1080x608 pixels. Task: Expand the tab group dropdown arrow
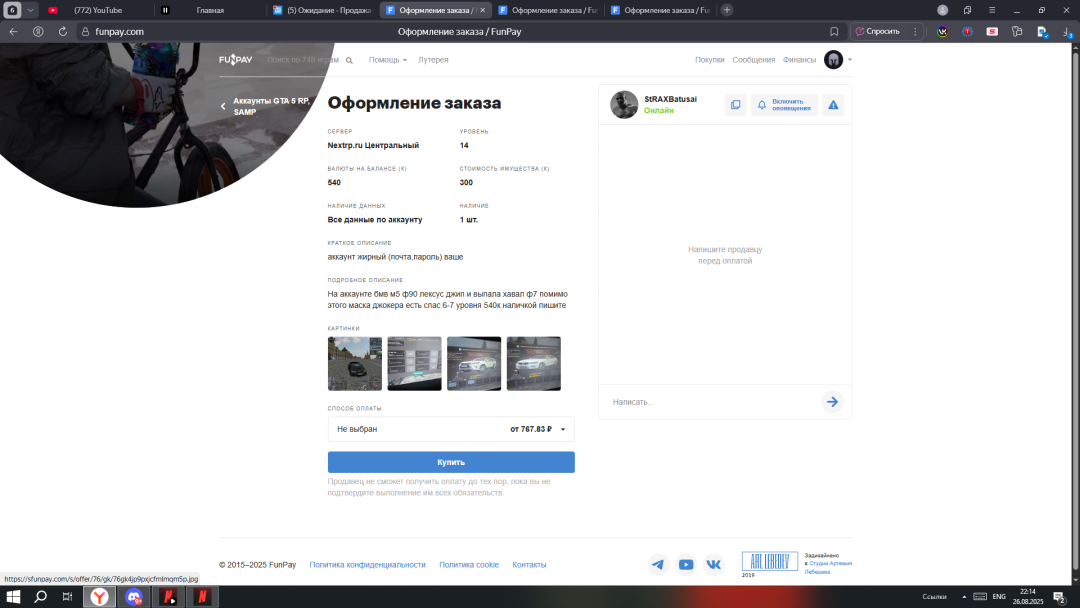tap(31, 10)
